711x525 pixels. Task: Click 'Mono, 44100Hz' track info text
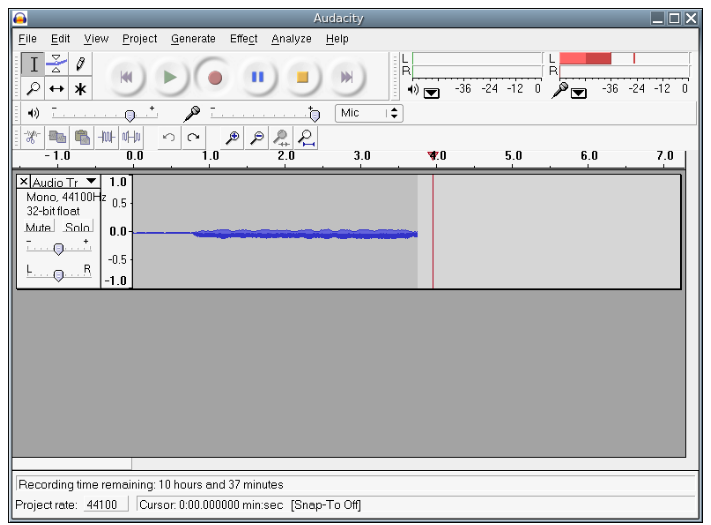pos(66,197)
